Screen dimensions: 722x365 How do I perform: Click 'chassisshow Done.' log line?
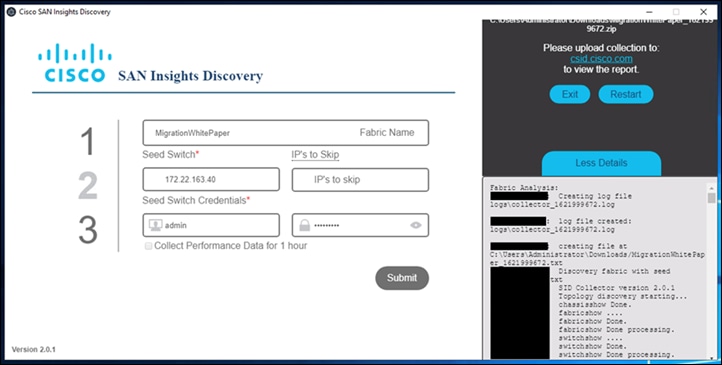point(595,305)
